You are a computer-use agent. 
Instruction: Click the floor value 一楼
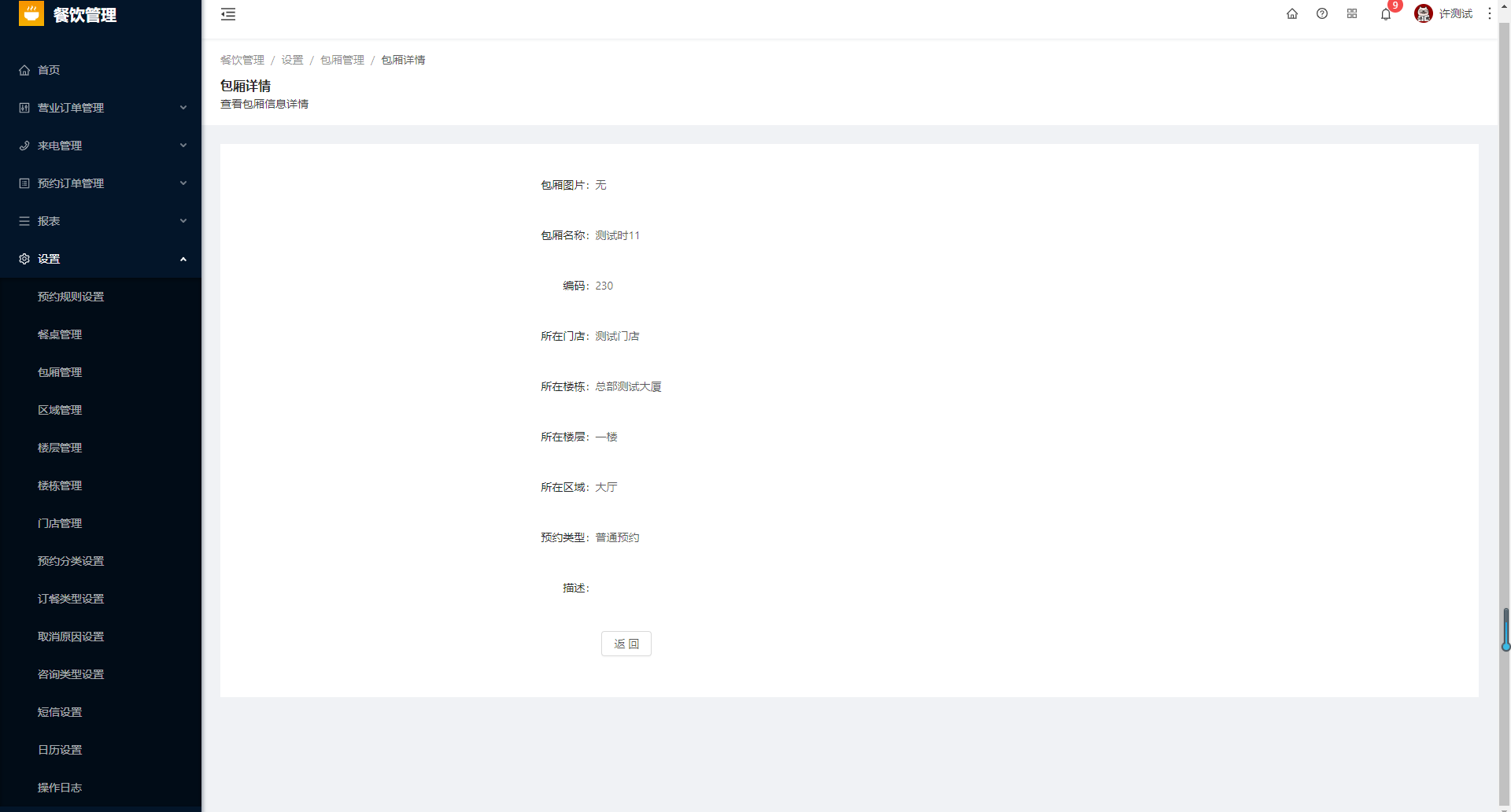coord(607,437)
